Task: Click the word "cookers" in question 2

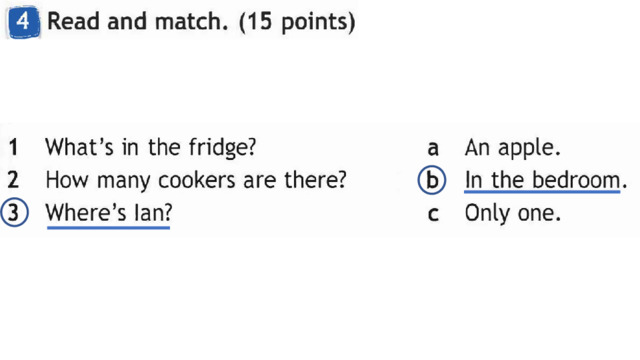Action: (197, 180)
